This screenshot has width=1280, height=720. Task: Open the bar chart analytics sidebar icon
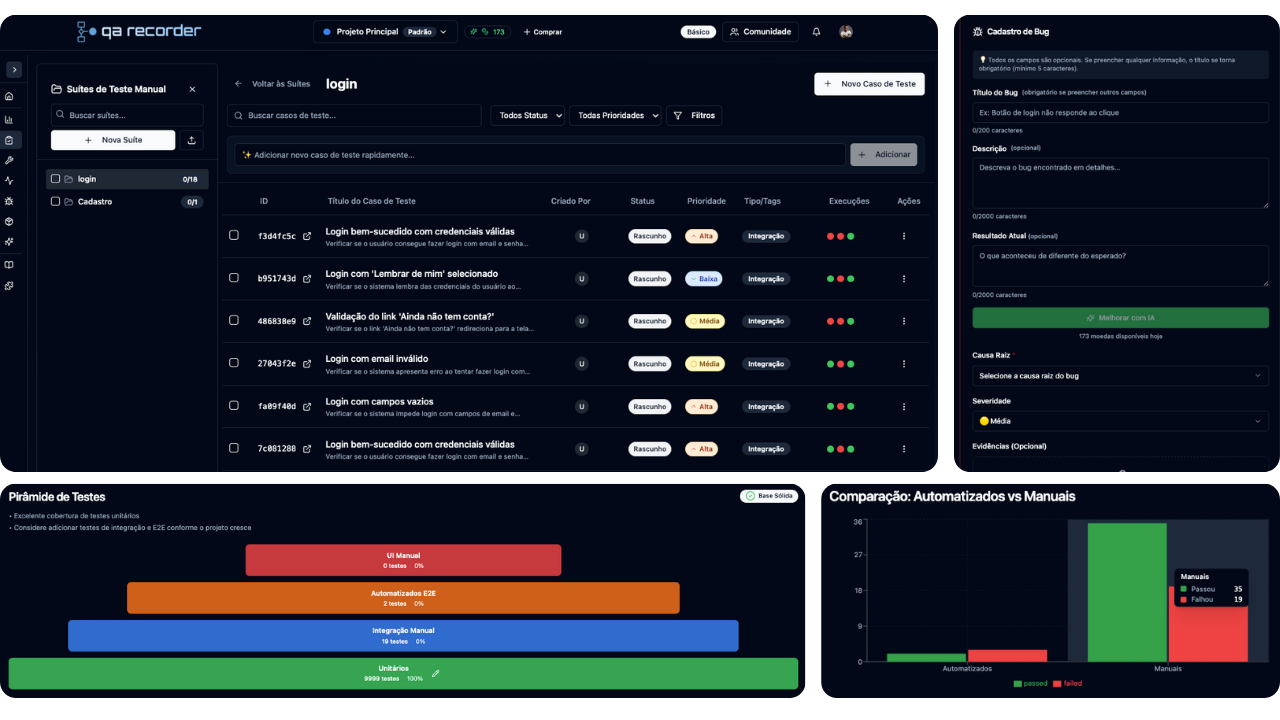9,120
